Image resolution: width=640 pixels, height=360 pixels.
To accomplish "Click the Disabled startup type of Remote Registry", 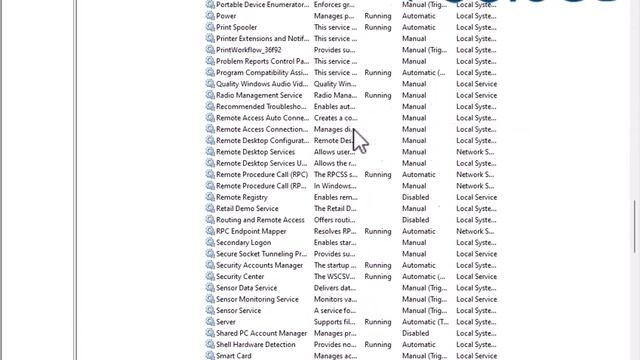I will click(x=416, y=197).
